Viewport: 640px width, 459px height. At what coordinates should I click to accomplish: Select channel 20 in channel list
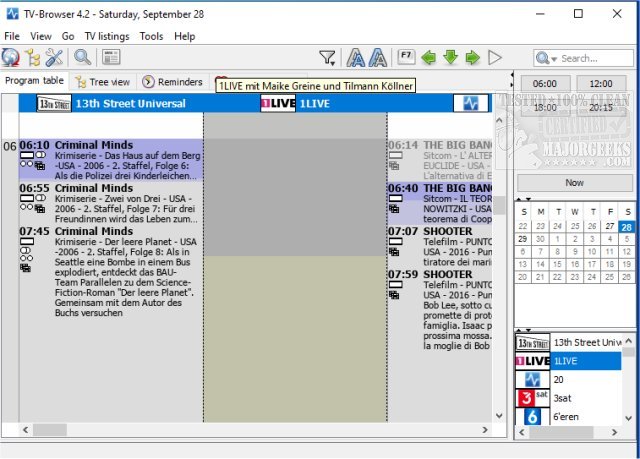pos(568,380)
